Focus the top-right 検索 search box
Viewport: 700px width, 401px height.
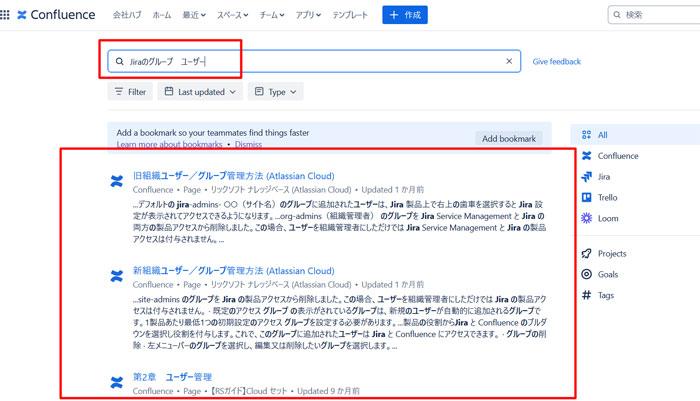click(x=654, y=15)
